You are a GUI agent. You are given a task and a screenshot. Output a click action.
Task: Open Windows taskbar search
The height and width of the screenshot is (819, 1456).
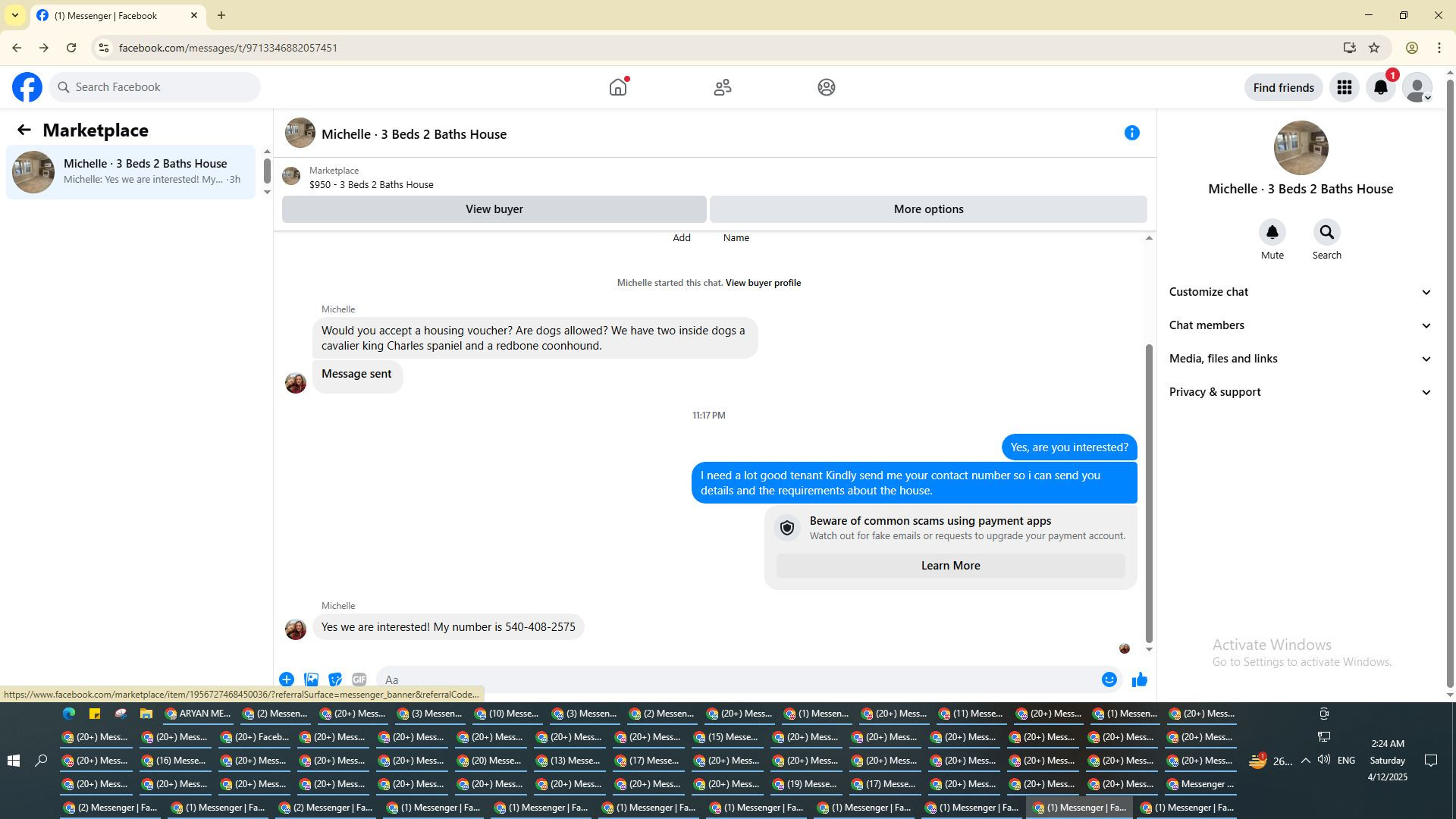pos(42,761)
